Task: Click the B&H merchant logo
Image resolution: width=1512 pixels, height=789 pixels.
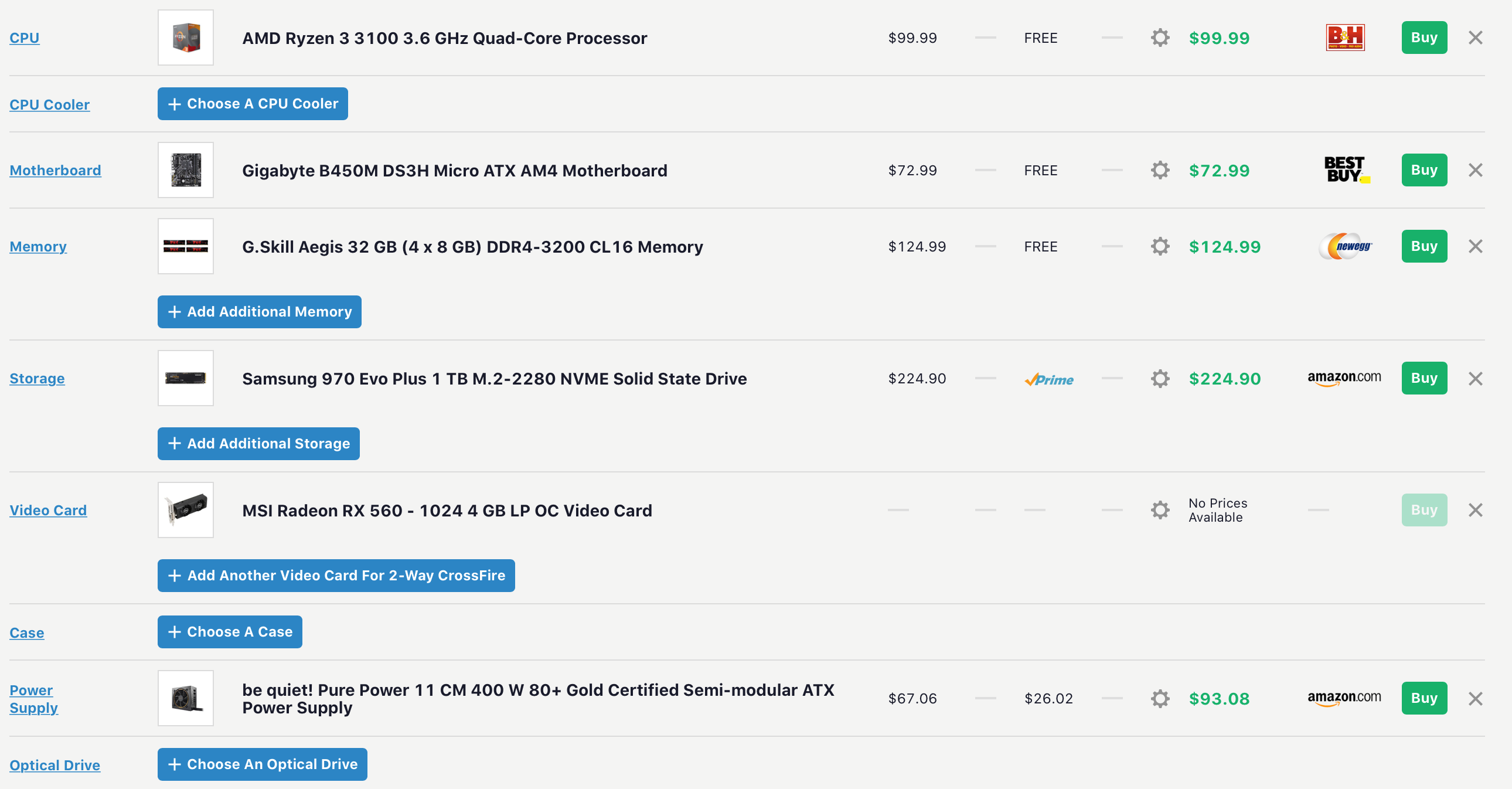Action: (1345, 38)
